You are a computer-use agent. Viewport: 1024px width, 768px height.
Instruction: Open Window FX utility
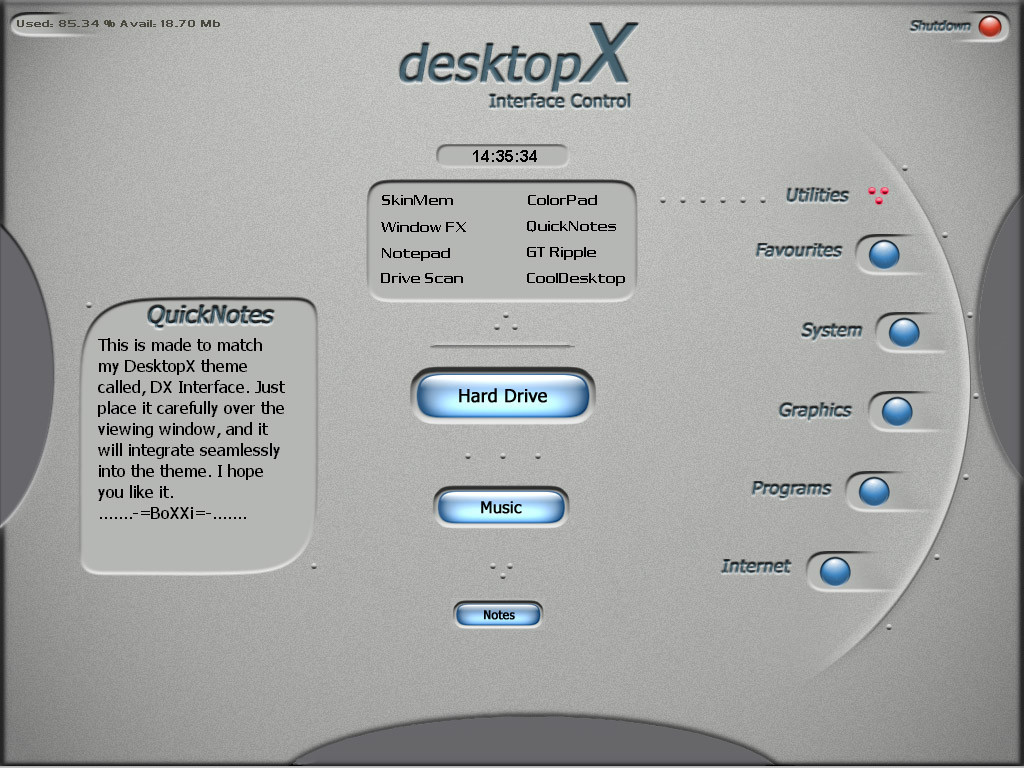(x=423, y=227)
